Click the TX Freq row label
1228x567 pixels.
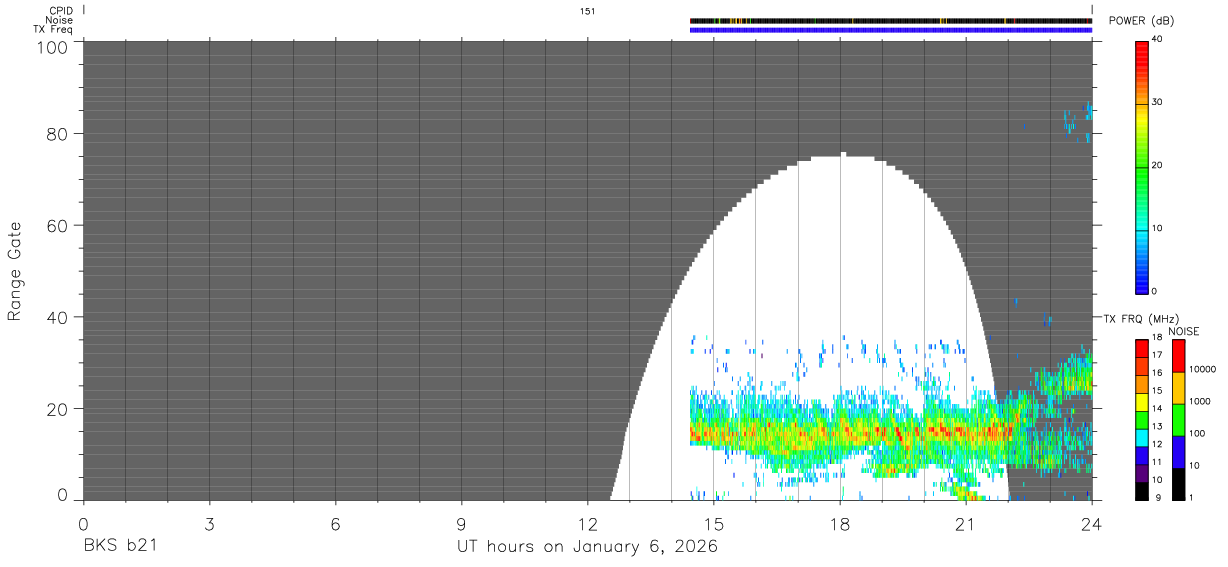53,29
